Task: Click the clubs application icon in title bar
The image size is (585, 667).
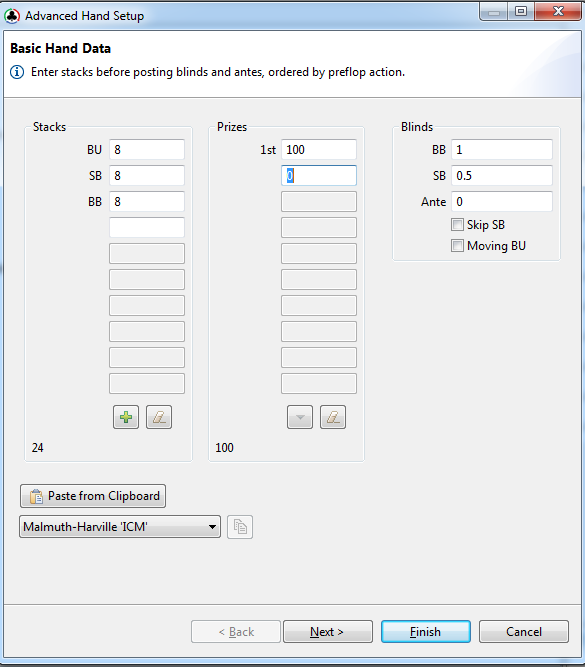Action: click(x=12, y=16)
